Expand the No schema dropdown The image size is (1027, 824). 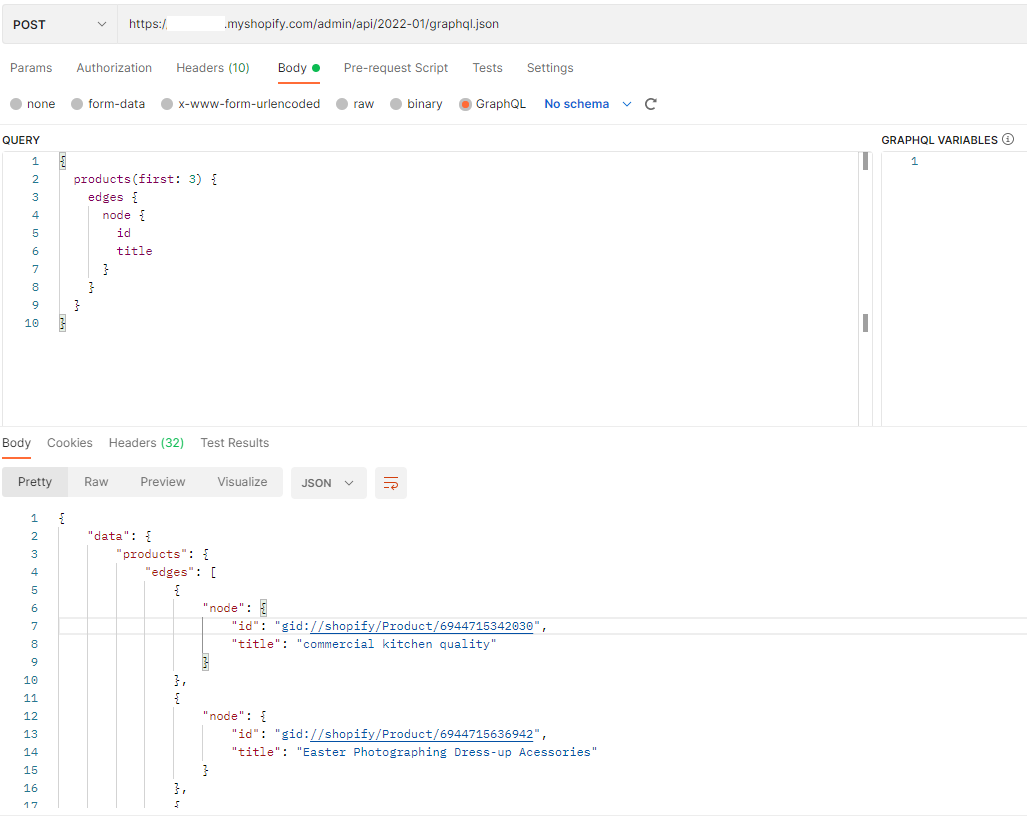(x=588, y=104)
